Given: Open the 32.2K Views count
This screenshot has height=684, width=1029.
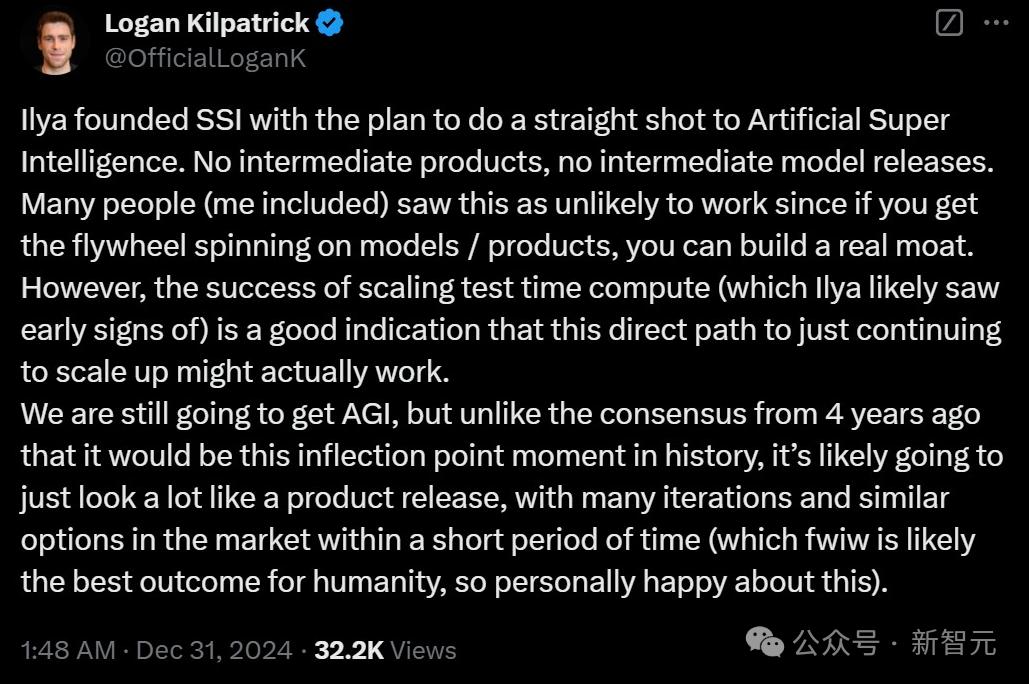Looking at the screenshot, I should (385, 651).
